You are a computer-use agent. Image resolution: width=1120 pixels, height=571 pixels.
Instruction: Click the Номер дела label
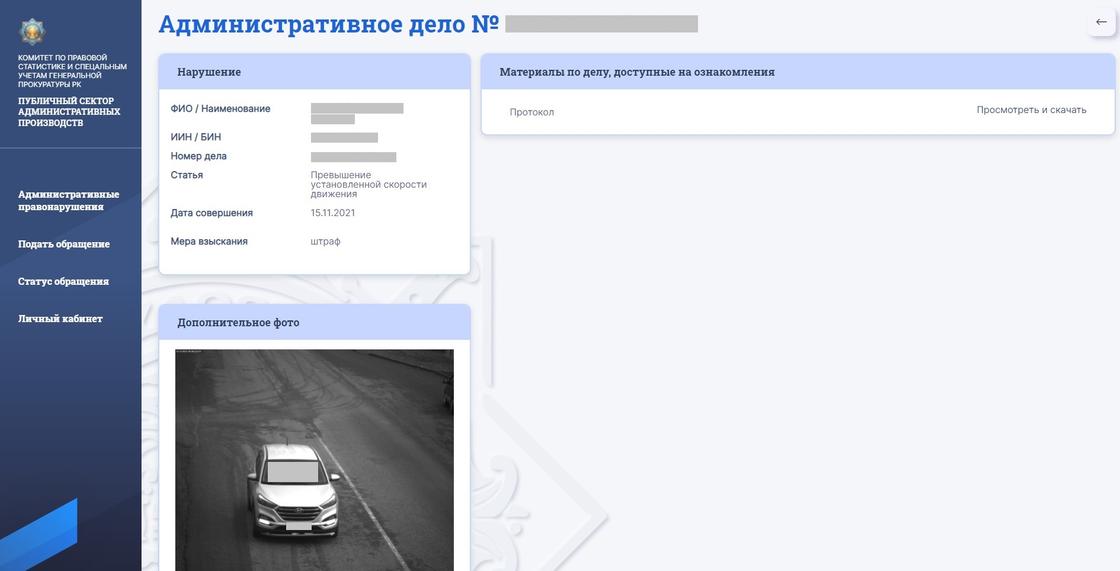[199, 156]
